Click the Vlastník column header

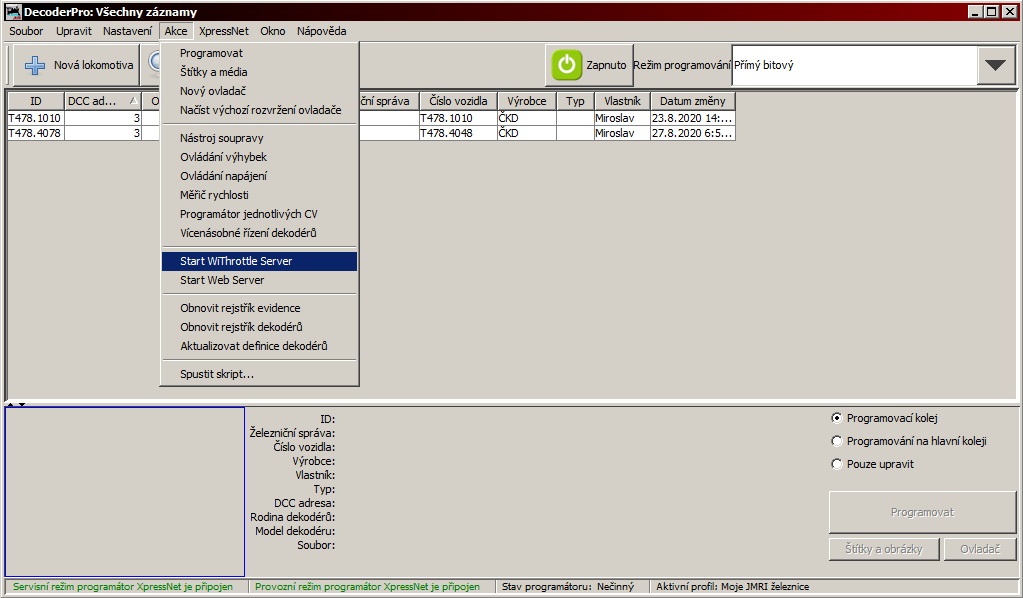(x=622, y=101)
